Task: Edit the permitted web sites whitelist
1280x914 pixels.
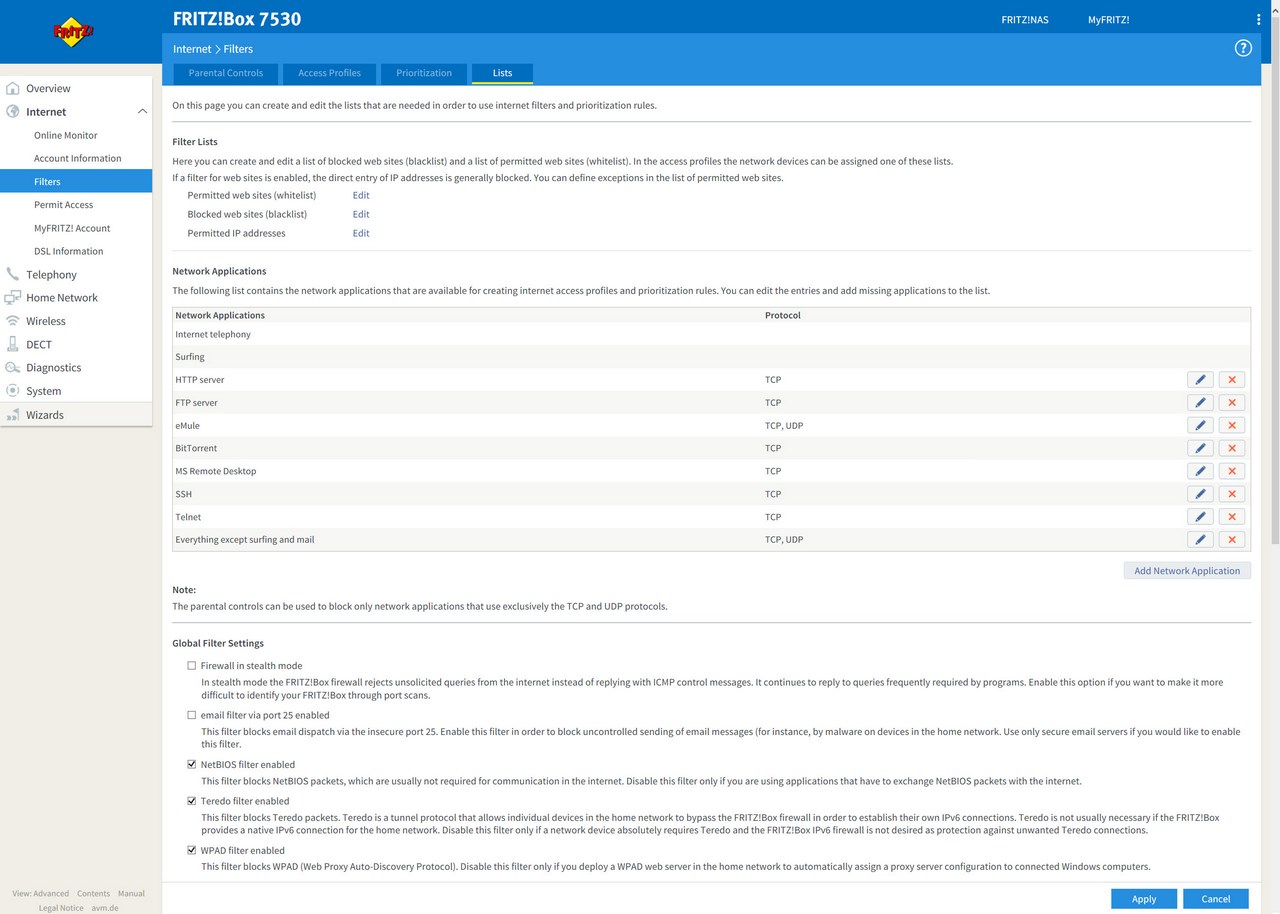Action: pyautogui.click(x=361, y=195)
